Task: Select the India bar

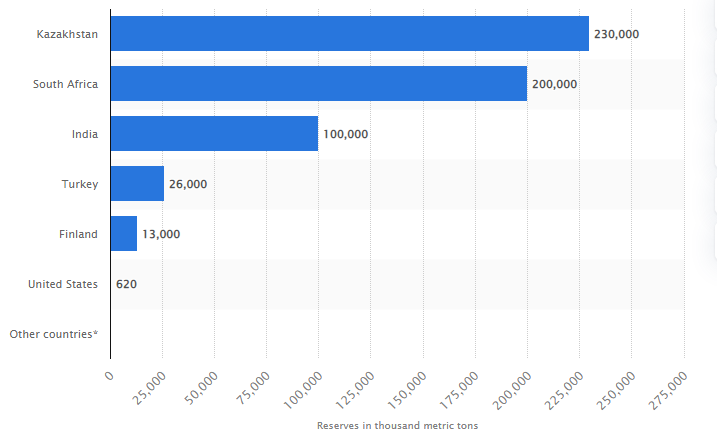Action: pyautogui.click(x=214, y=133)
